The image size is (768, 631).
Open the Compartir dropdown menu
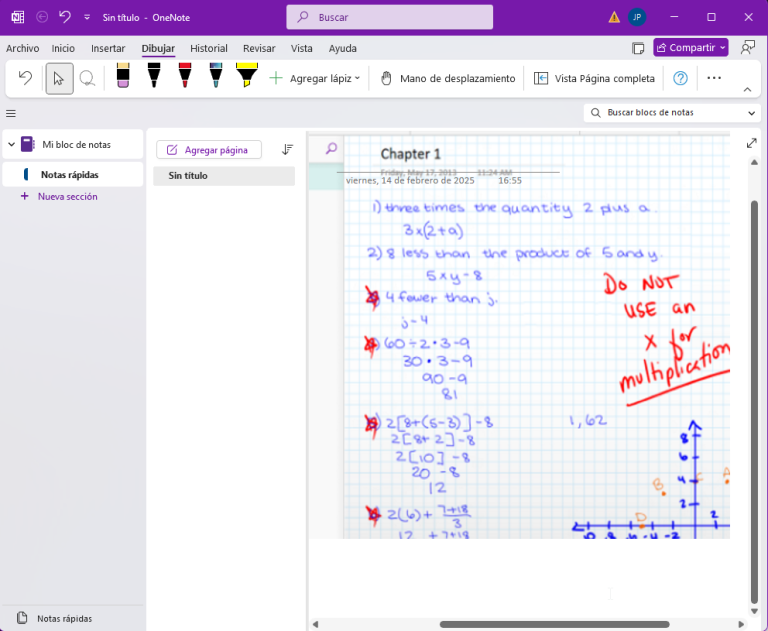(x=691, y=47)
